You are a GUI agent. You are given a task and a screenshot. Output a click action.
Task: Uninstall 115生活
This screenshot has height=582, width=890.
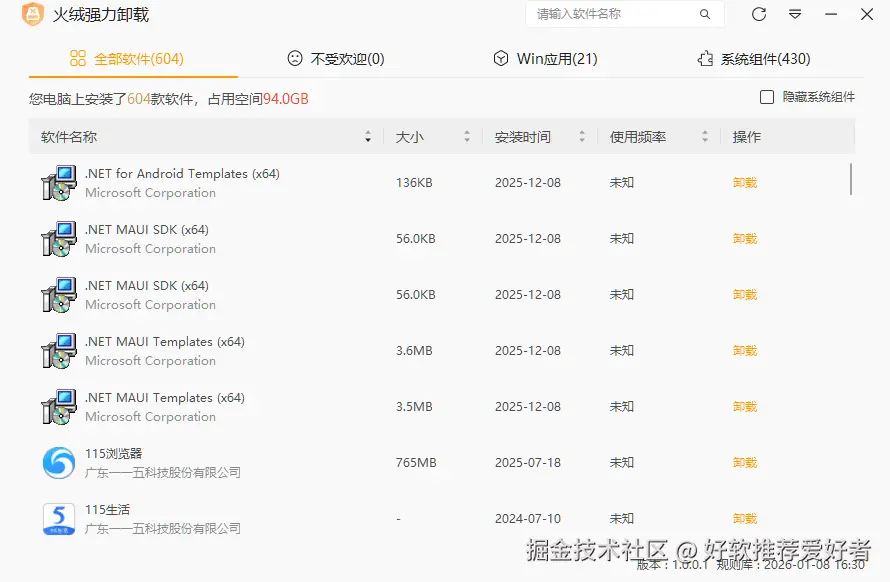tap(745, 519)
